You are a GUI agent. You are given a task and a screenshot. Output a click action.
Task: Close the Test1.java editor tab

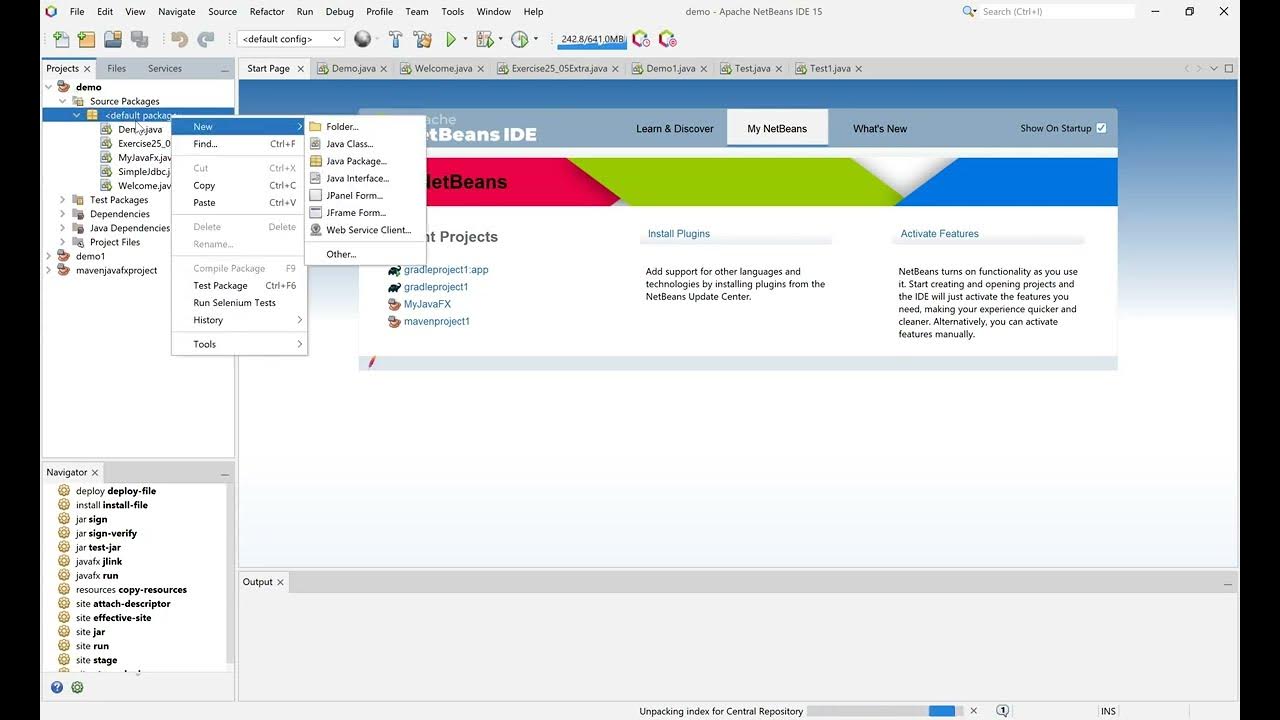859,69
